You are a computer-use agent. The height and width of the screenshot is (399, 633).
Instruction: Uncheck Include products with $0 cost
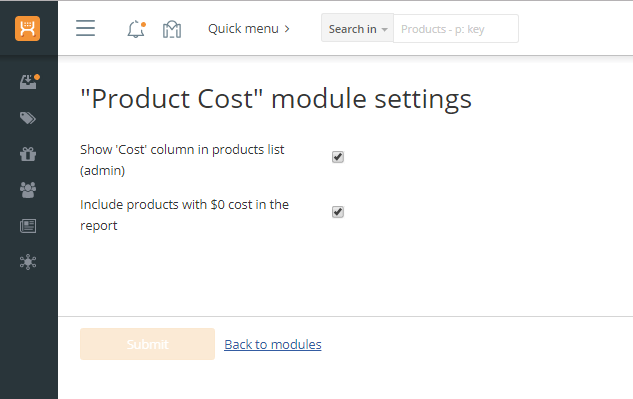coord(338,212)
